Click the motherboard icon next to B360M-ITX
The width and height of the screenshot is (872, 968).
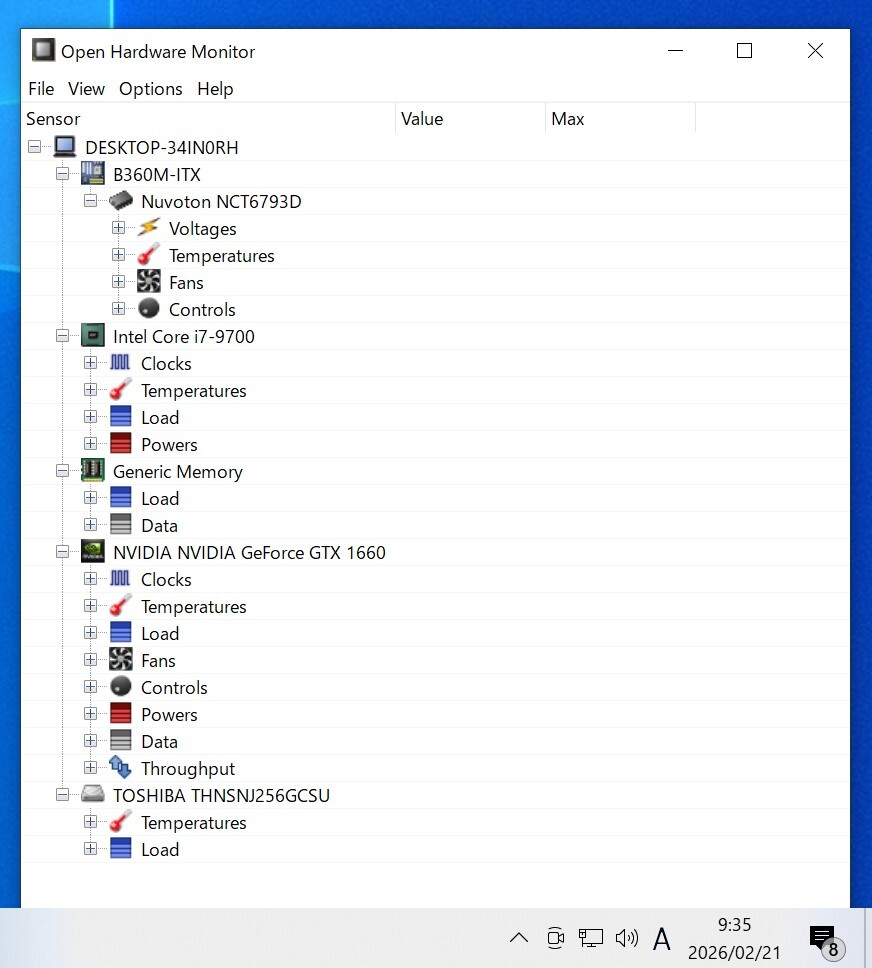pos(93,173)
